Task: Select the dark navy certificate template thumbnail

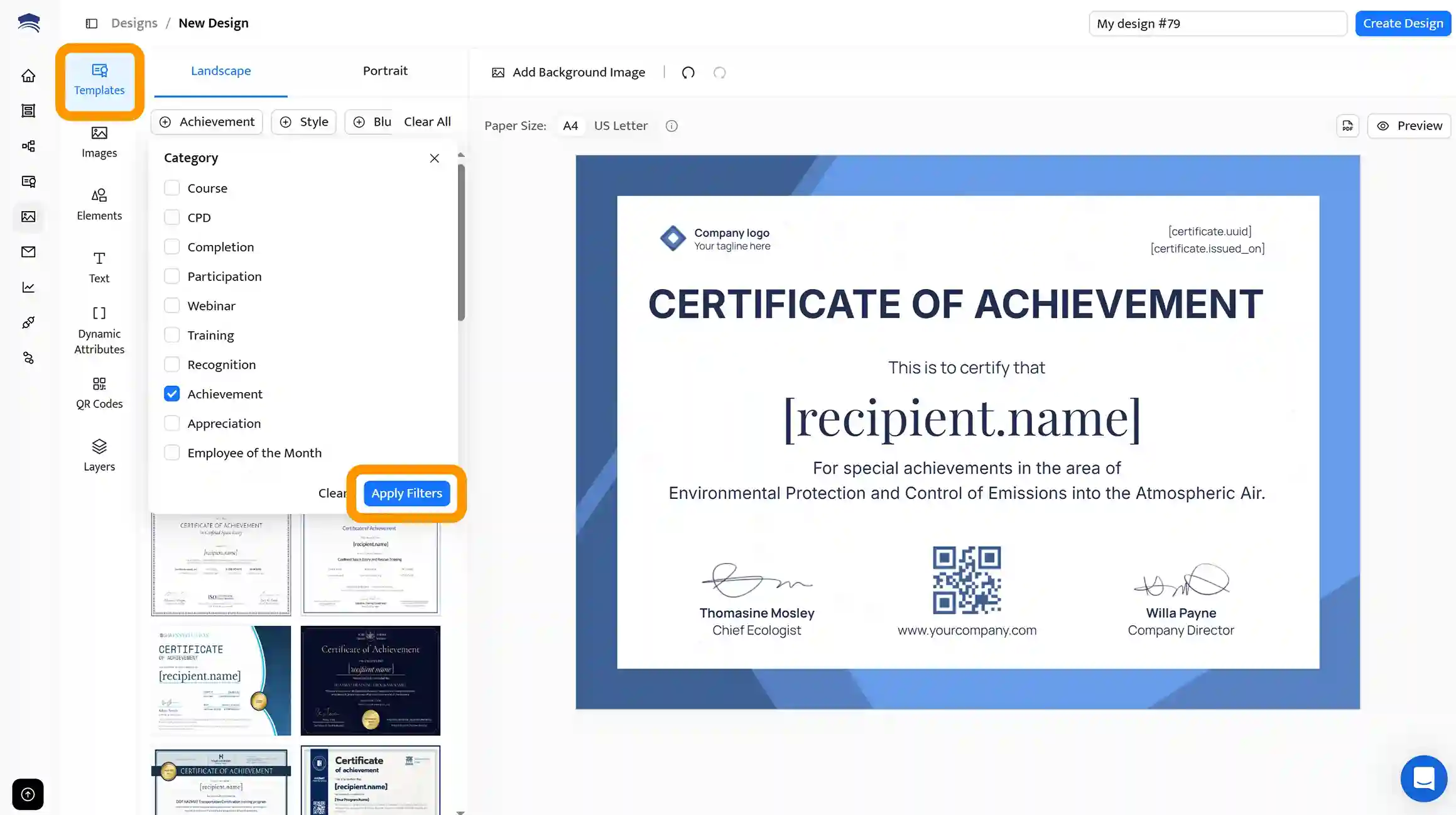Action: pos(371,680)
